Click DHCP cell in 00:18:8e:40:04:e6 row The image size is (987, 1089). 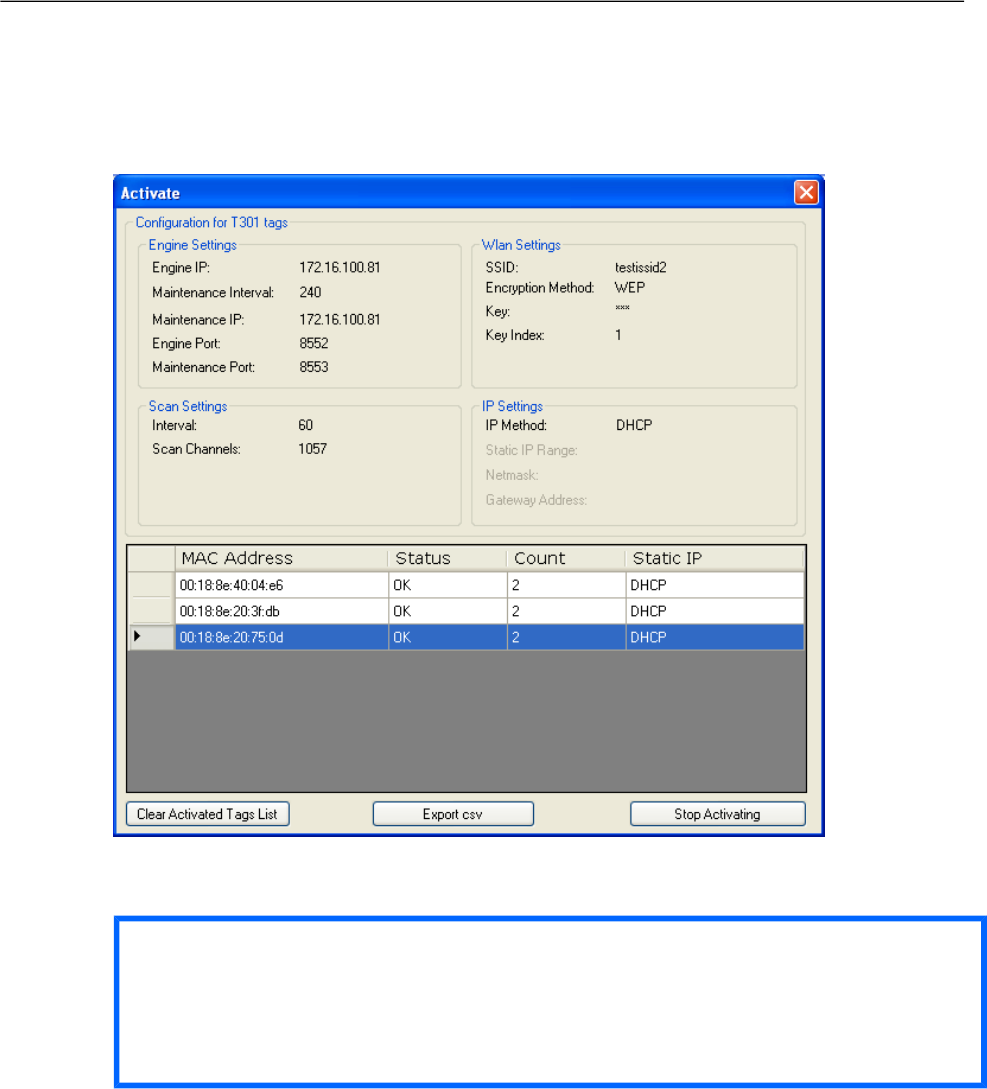[715, 585]
